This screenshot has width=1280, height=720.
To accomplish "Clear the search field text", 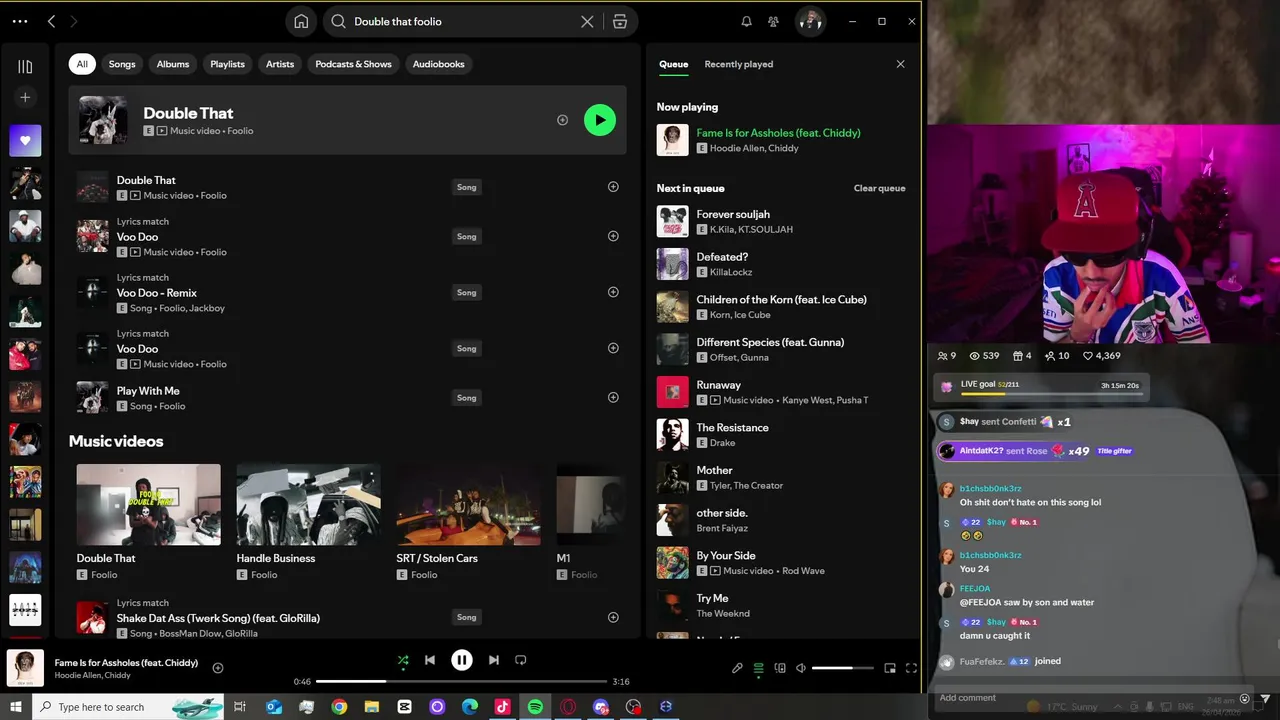I will click(587, 21).
